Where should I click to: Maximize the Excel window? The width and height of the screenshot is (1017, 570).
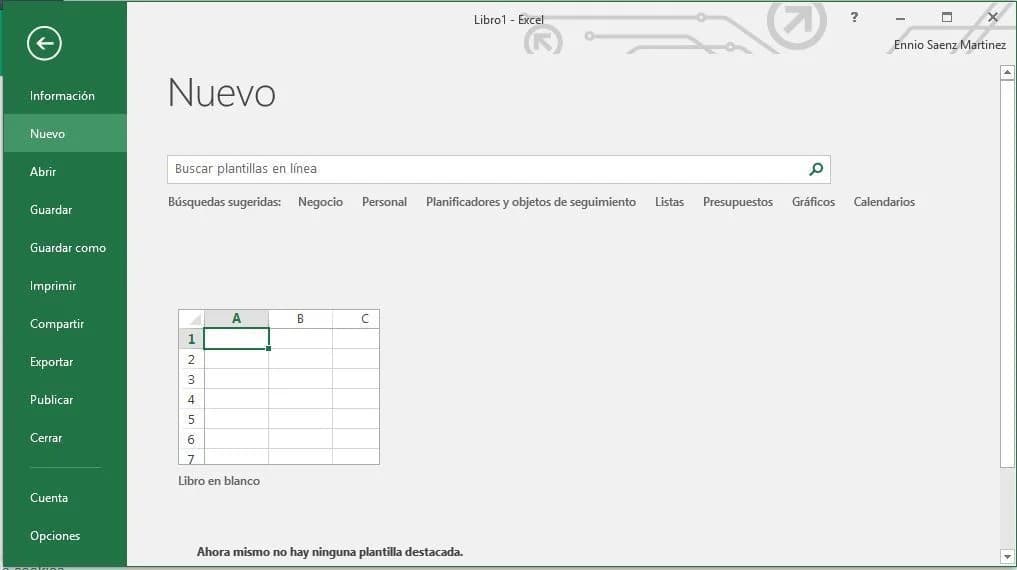(x=947, y=18)
